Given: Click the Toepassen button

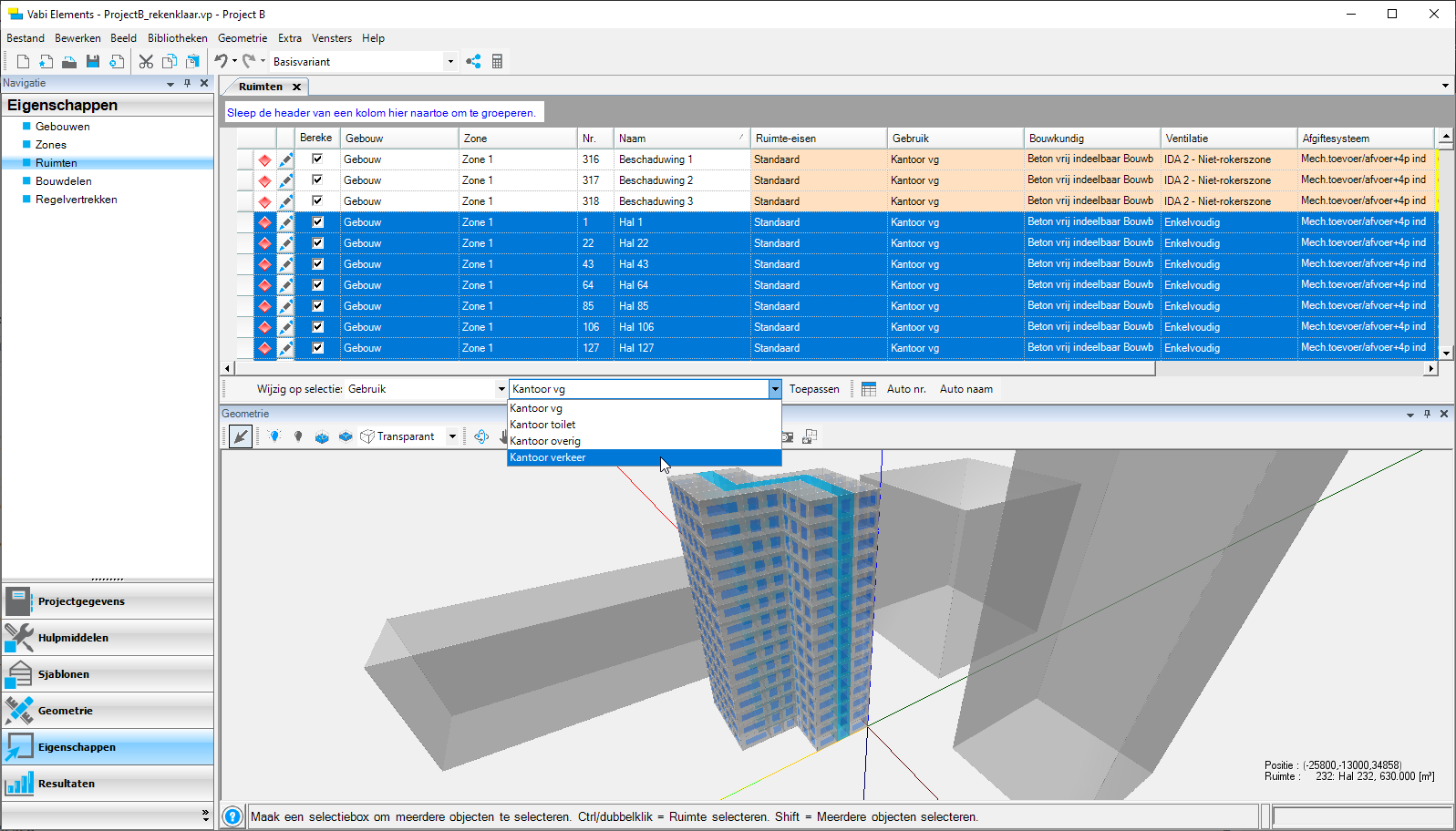Looking at the screenshot, I should click(x=813, y=389).
